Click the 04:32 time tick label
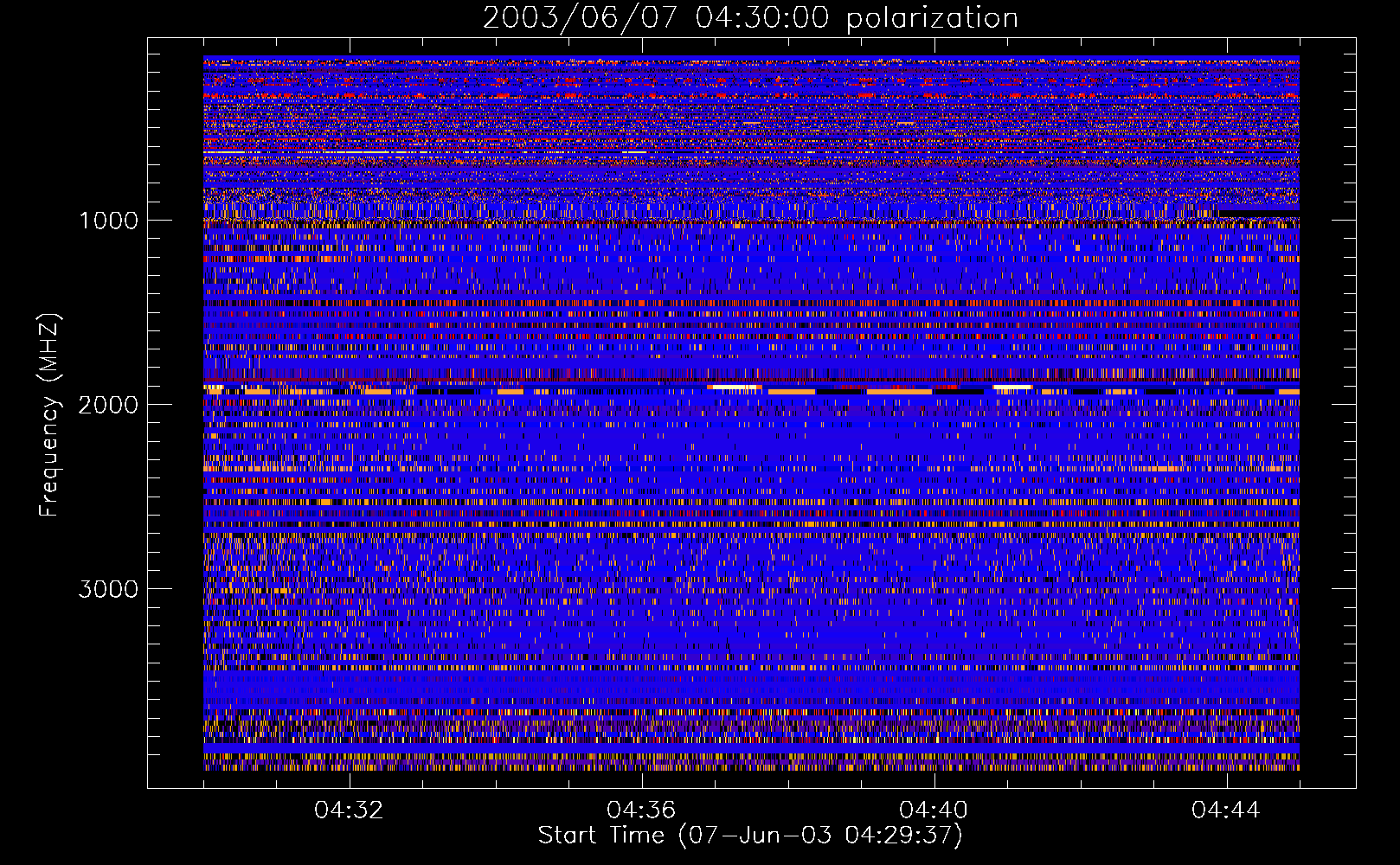Viewport: 1400px width, 865px height. click(x=350, y=811)
